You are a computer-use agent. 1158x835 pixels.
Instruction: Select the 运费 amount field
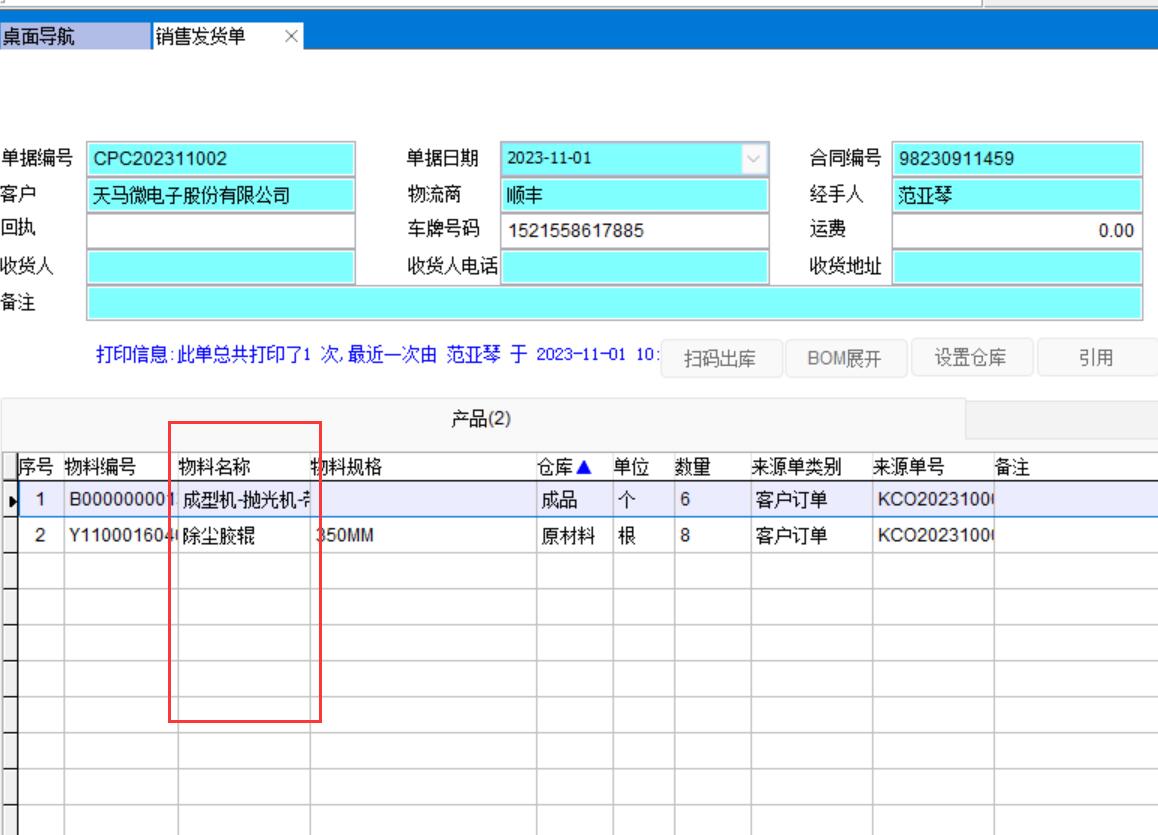1016,231
